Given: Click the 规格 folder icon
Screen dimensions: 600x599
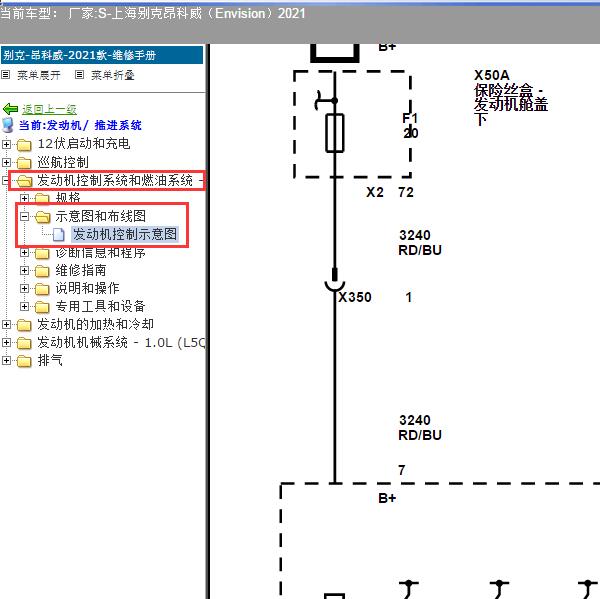Looking at the screenshot, I should coord(42,198).
